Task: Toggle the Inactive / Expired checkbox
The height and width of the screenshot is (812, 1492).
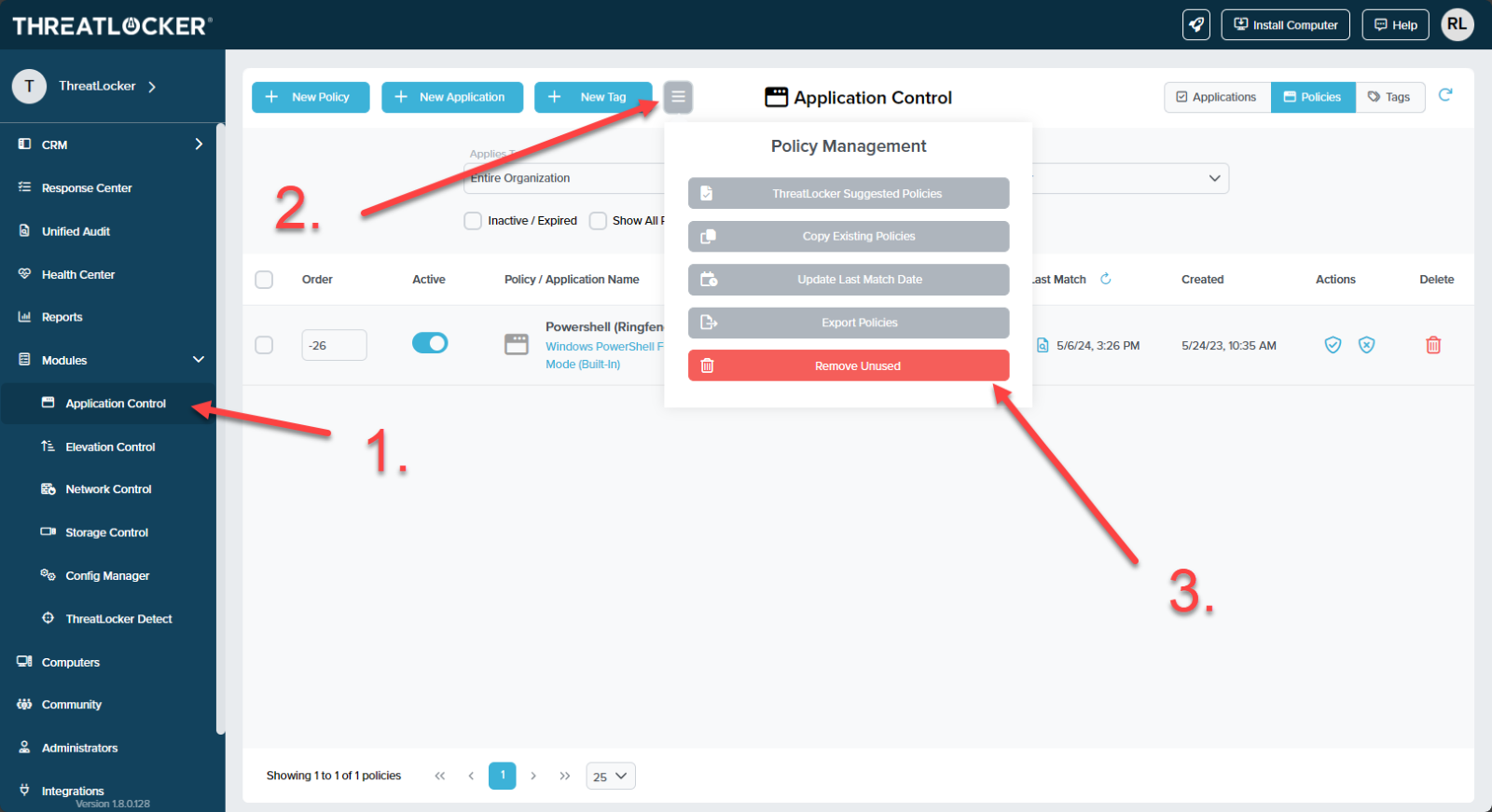Action: [473, 221]
